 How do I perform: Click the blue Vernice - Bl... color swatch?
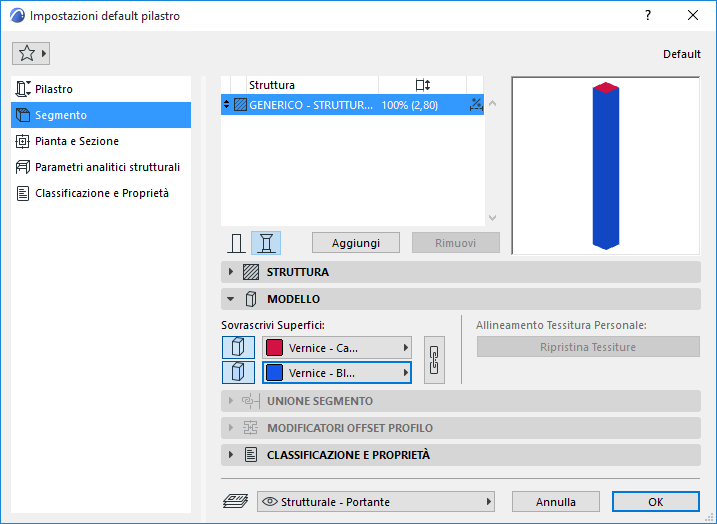[x=274, y=373]
